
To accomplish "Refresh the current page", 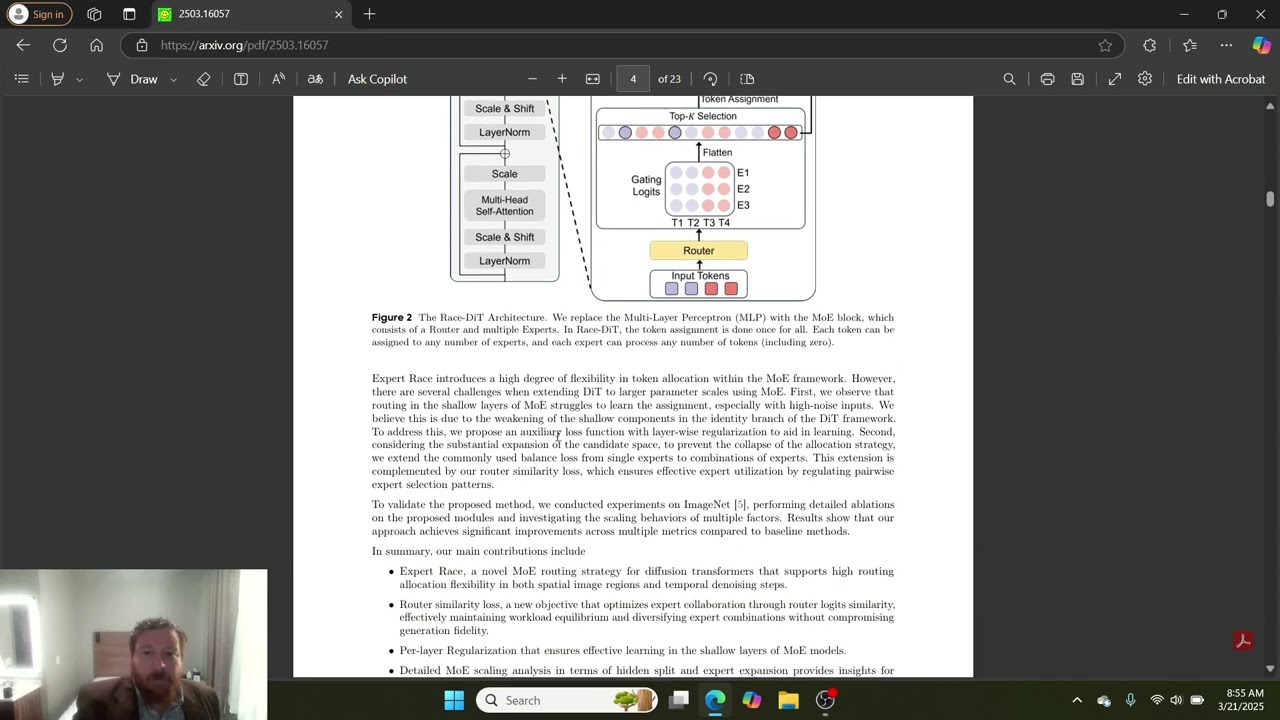I will pyautogui.click(x=60, y=45).
